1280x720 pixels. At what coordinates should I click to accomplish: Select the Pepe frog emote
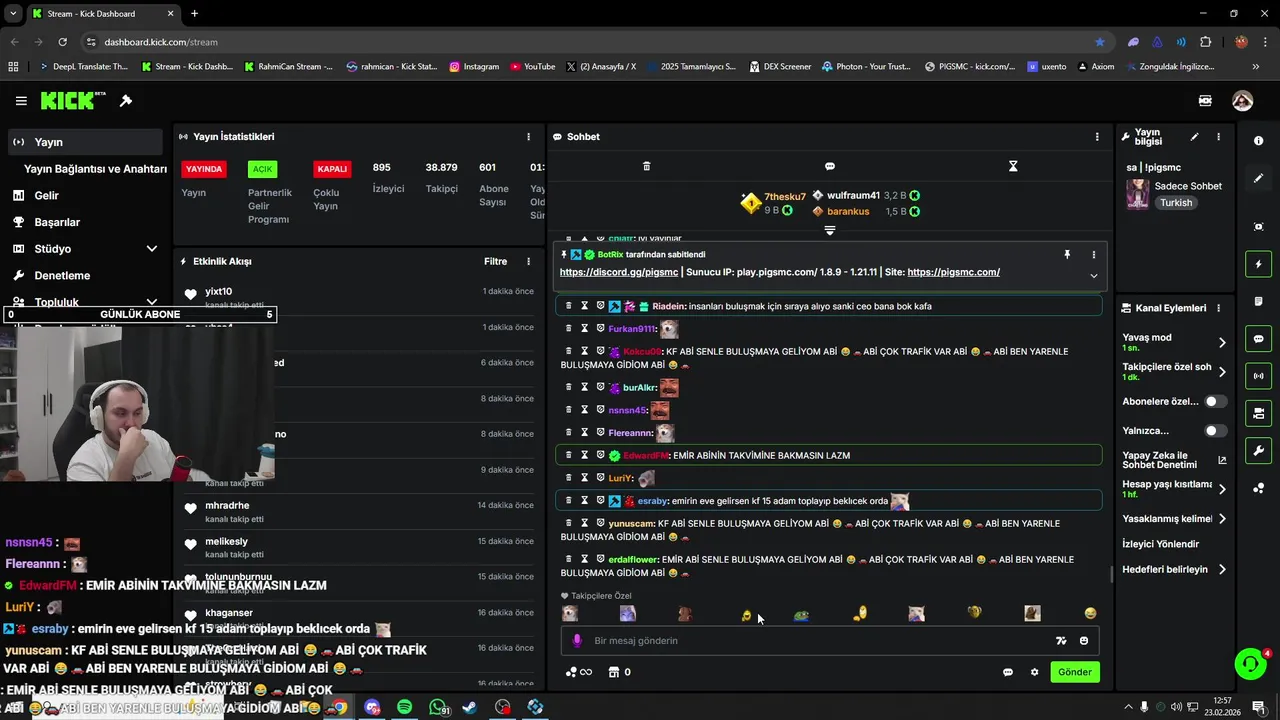(x=801, y=614)
